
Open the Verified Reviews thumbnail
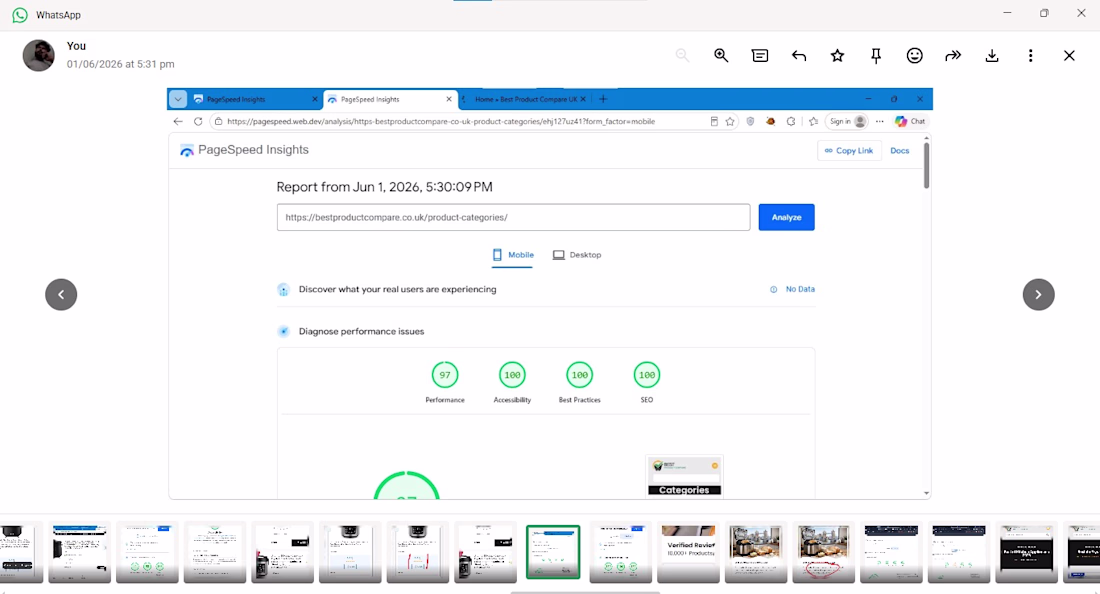coord(688,553)
